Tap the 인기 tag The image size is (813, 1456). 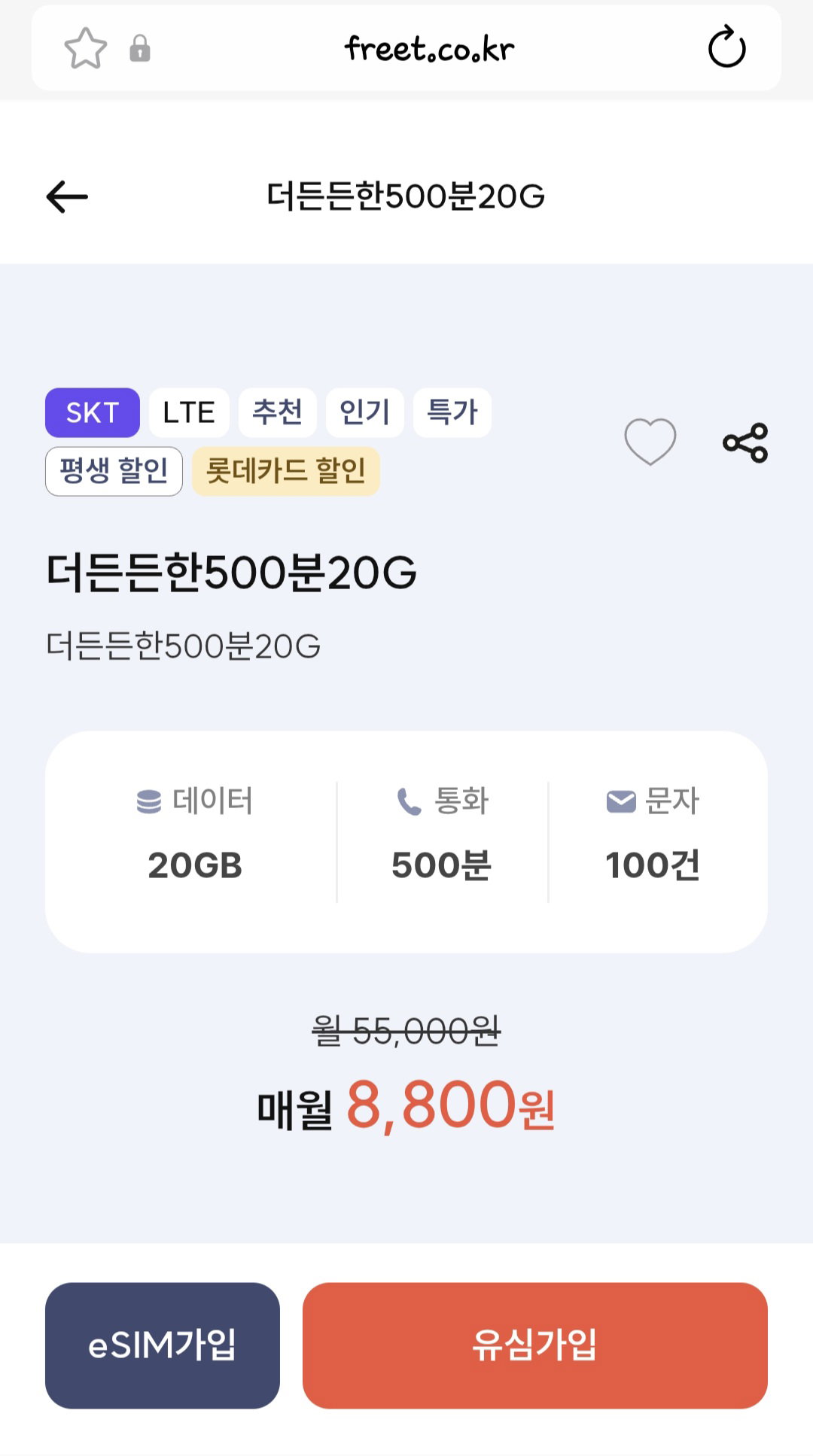point(365,412)
